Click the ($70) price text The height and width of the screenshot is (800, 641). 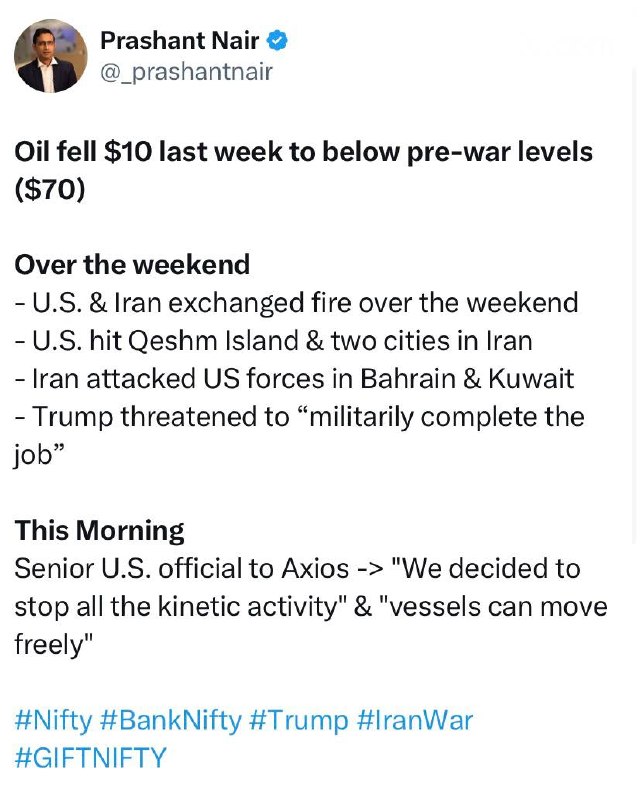(x=50, y=190)
